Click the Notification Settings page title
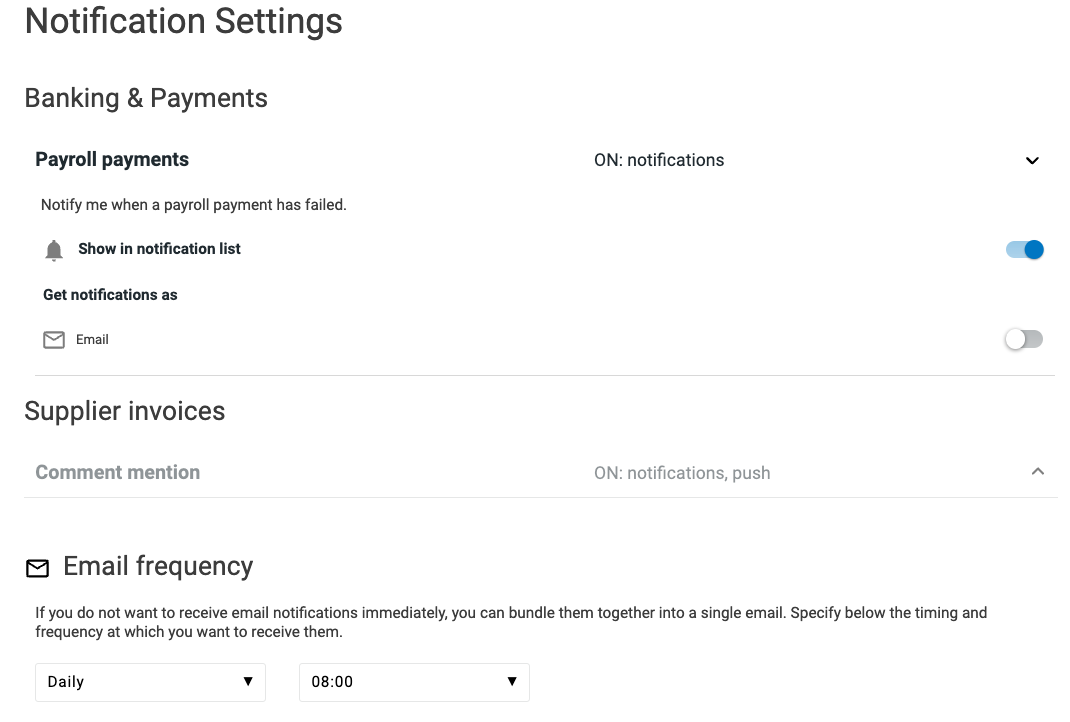 pyautogui.click(x=183, y=21)
